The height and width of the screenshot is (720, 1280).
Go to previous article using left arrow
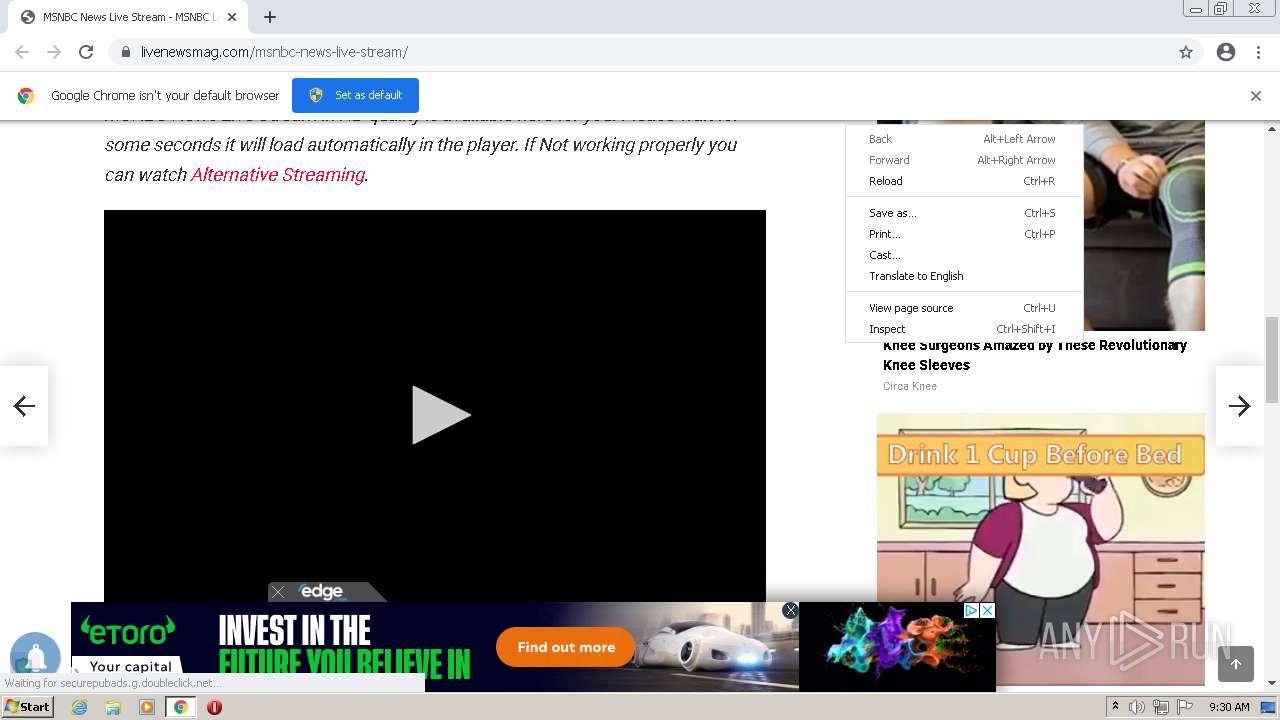[x=24, y=405]
